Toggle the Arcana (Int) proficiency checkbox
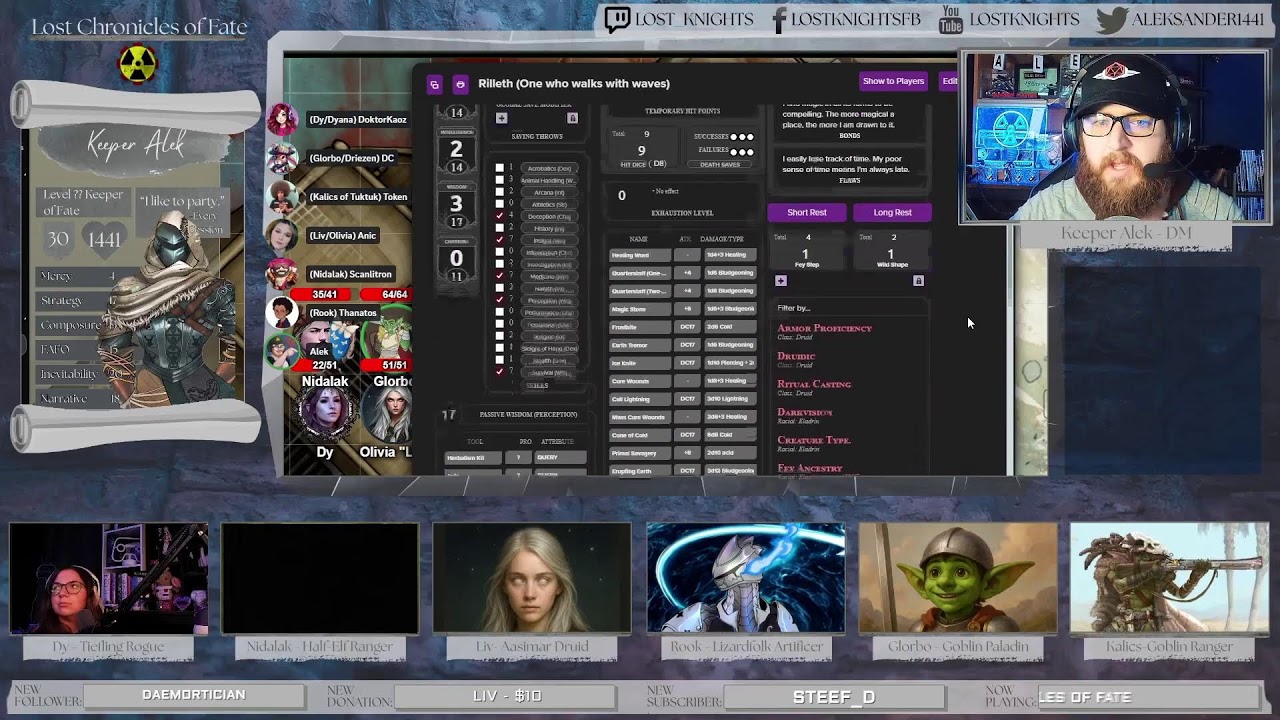Screen dimensions: 1280x720 pos(499,192)
